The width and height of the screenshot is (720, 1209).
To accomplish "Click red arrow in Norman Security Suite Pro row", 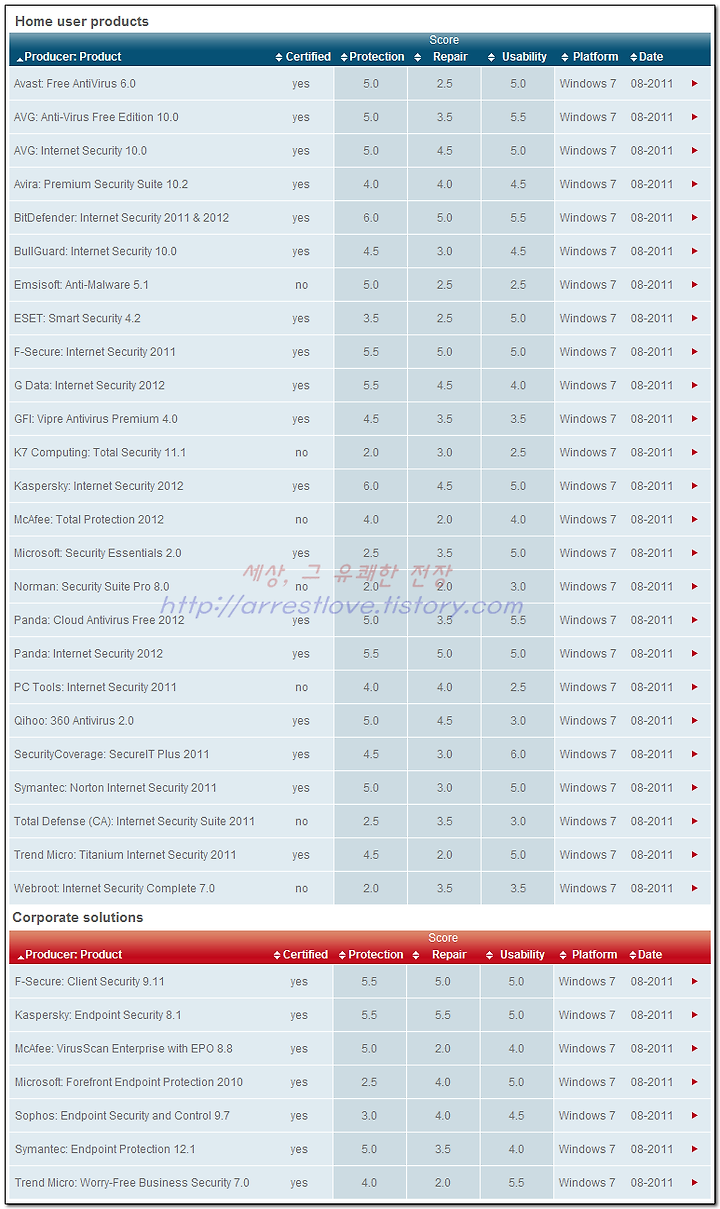I will [695, 586].
